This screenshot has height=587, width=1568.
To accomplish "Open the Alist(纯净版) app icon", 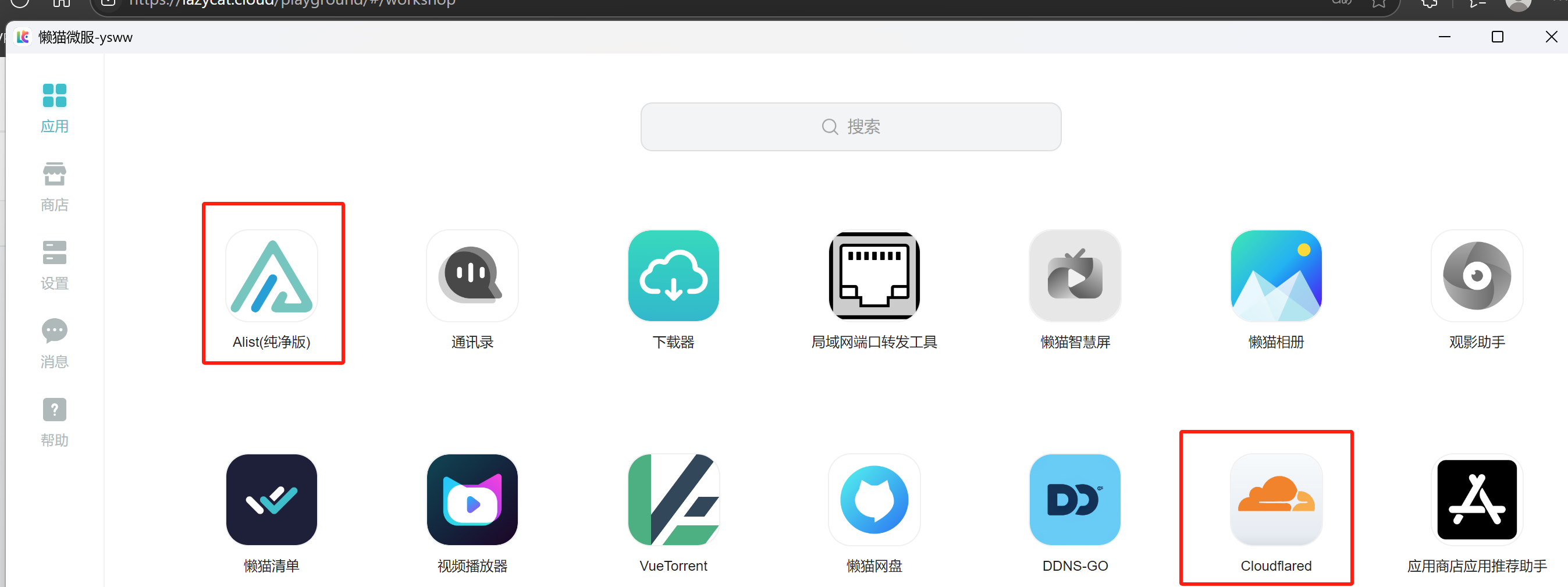I will [x=272, y=276].
